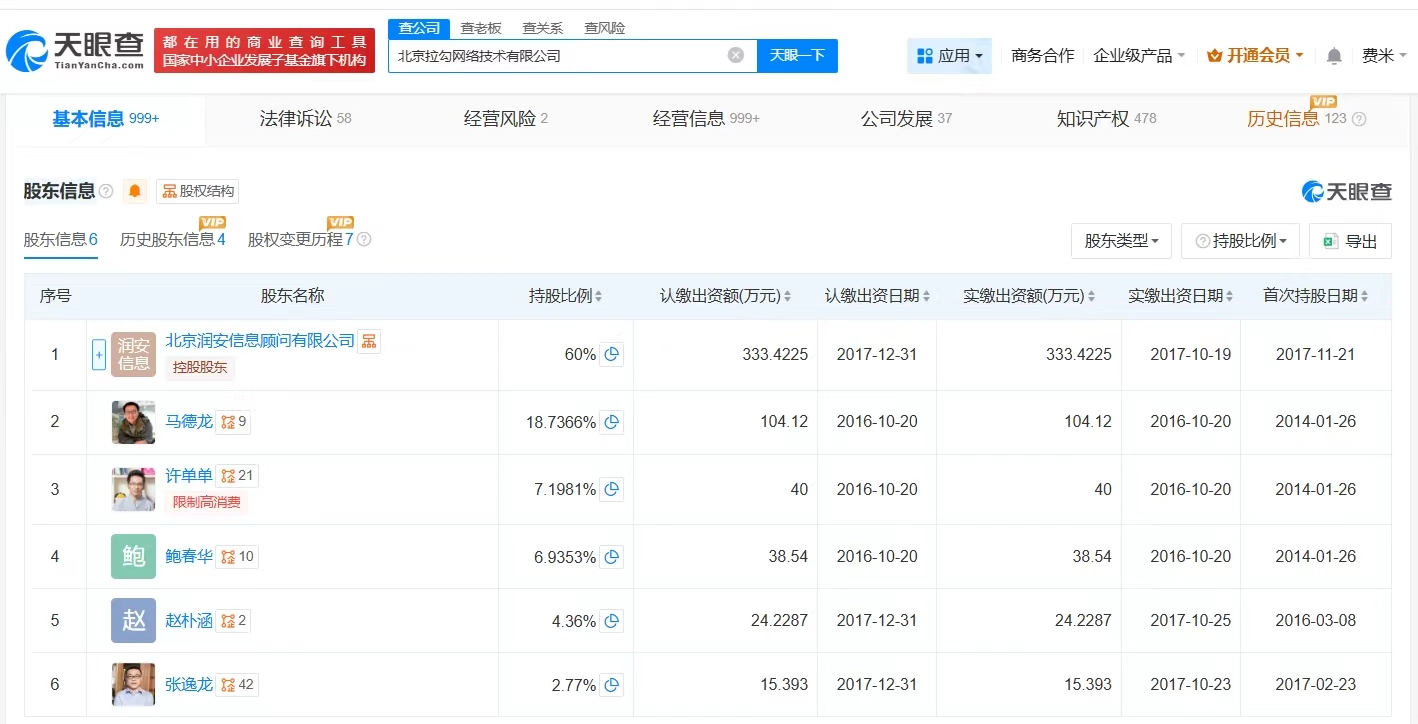Open the 股东类型 filter dropdown
The width and height of the screenshot is (1418, 724).
(1121, 241)
